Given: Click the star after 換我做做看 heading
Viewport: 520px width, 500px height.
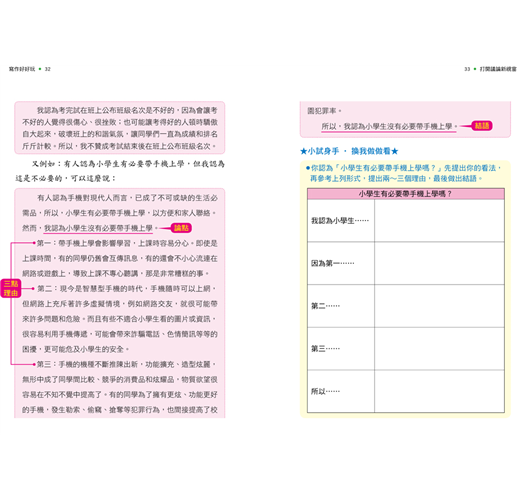Looking at the screenshot, I should pos(395,151).
